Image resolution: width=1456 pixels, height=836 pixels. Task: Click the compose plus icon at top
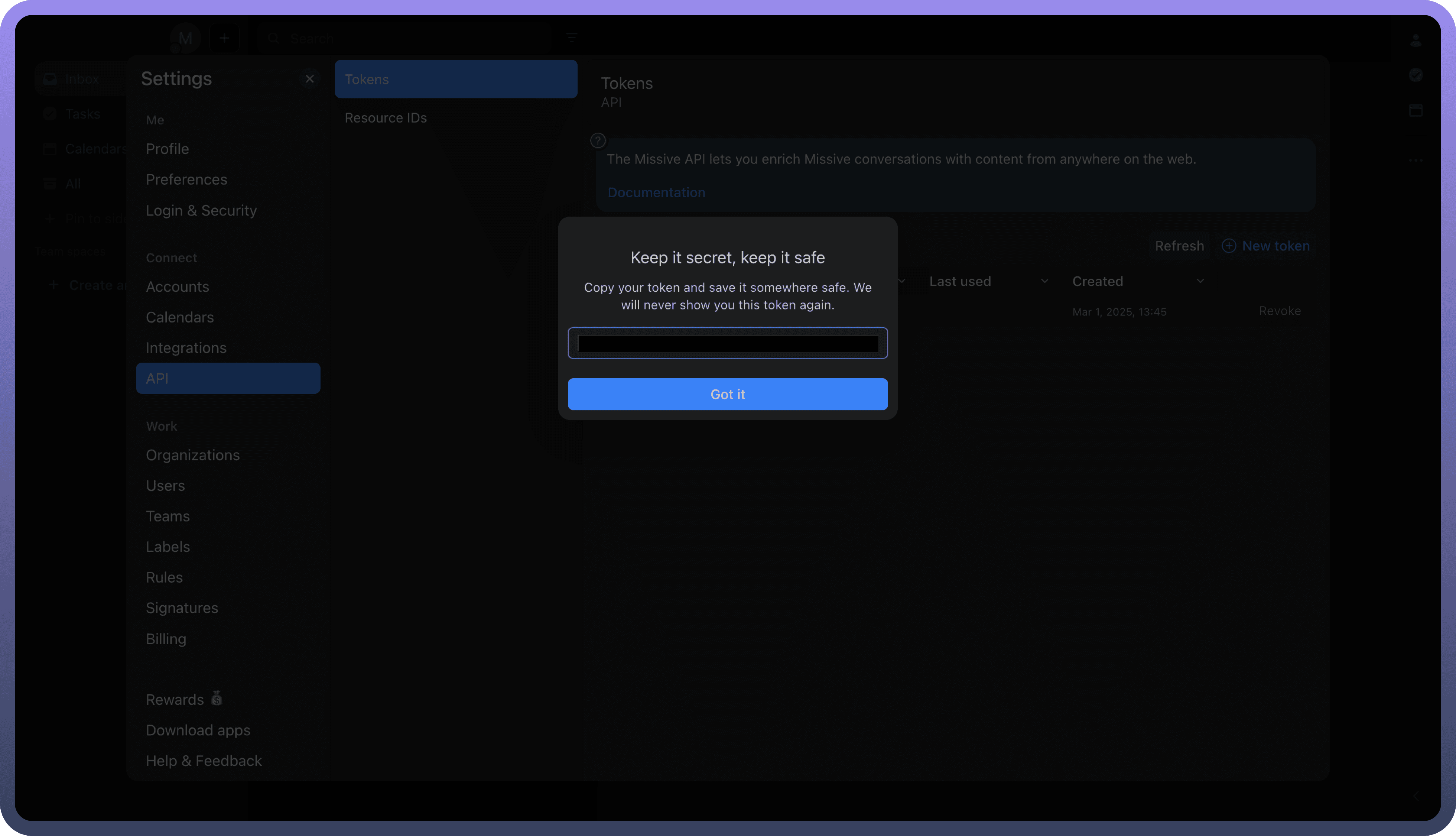click(x=224, y=38)
